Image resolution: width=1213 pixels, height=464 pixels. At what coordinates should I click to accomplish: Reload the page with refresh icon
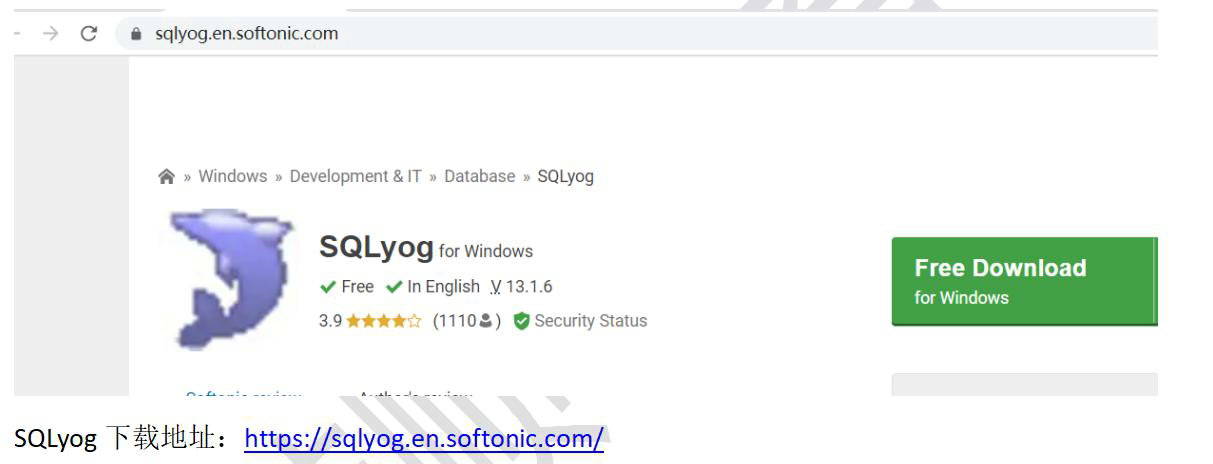click(x=89, y=33)
